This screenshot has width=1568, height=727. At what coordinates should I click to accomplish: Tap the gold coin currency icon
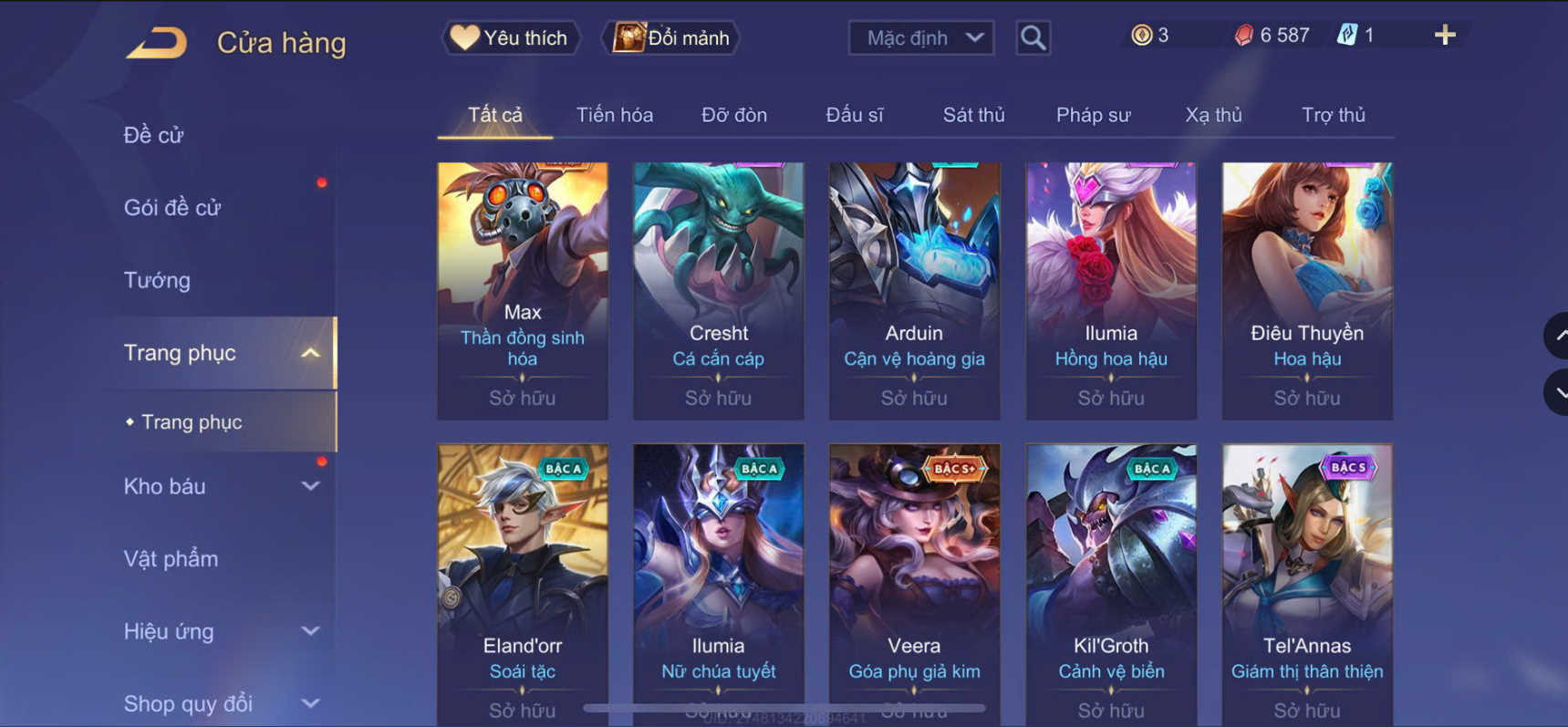[x=1141, y=36]
